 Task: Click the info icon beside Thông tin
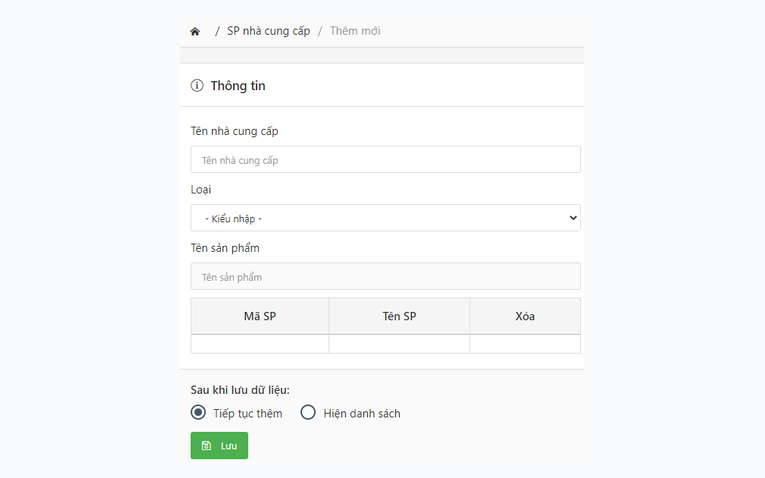coord(197,86)
